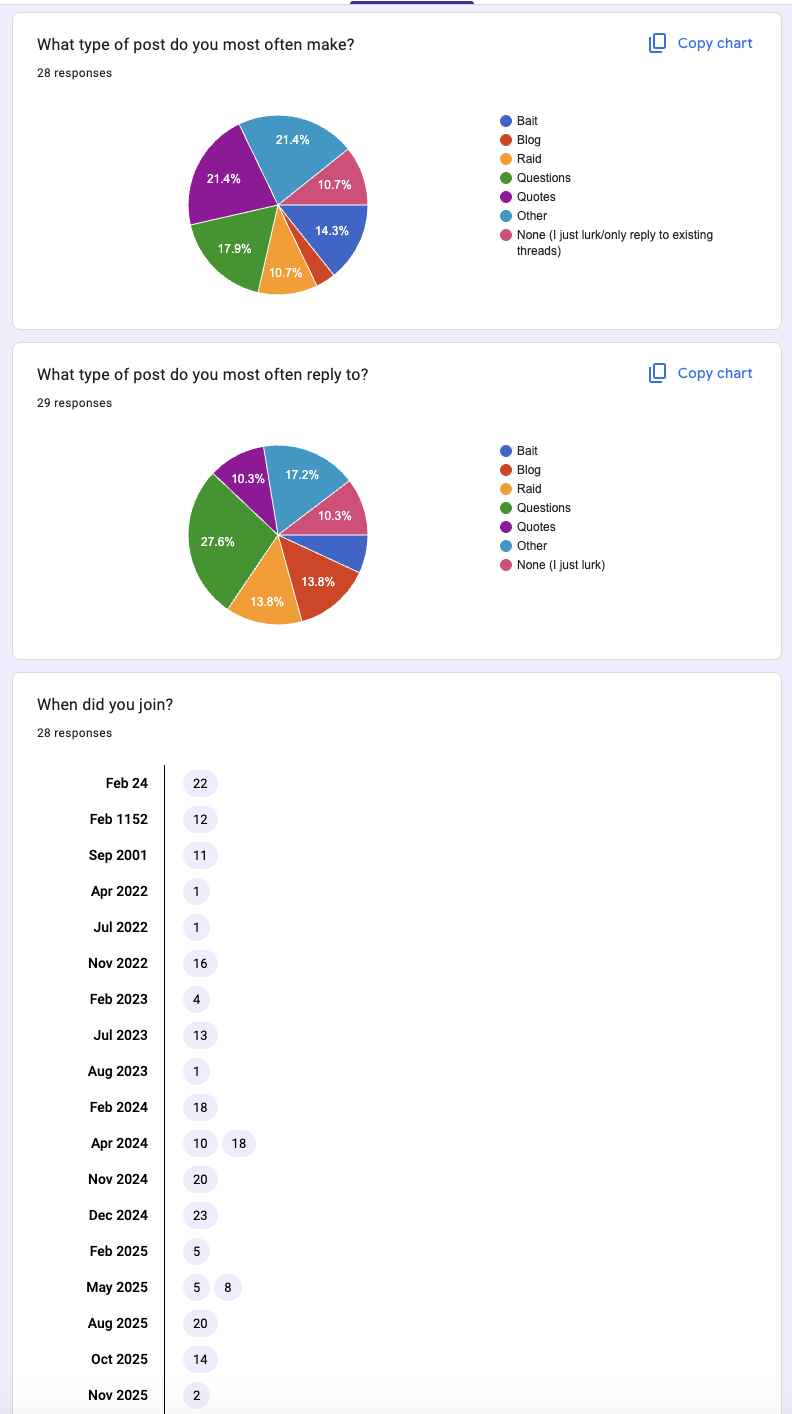The image size is (792, 1414).
Task: Click the 16 chip beside Nov 2022
Action: tap(200, 963)
